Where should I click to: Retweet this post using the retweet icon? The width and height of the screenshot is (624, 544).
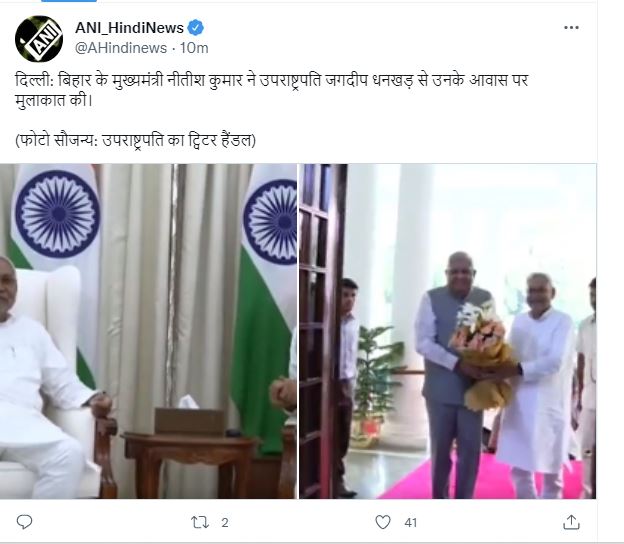[200, 522]
